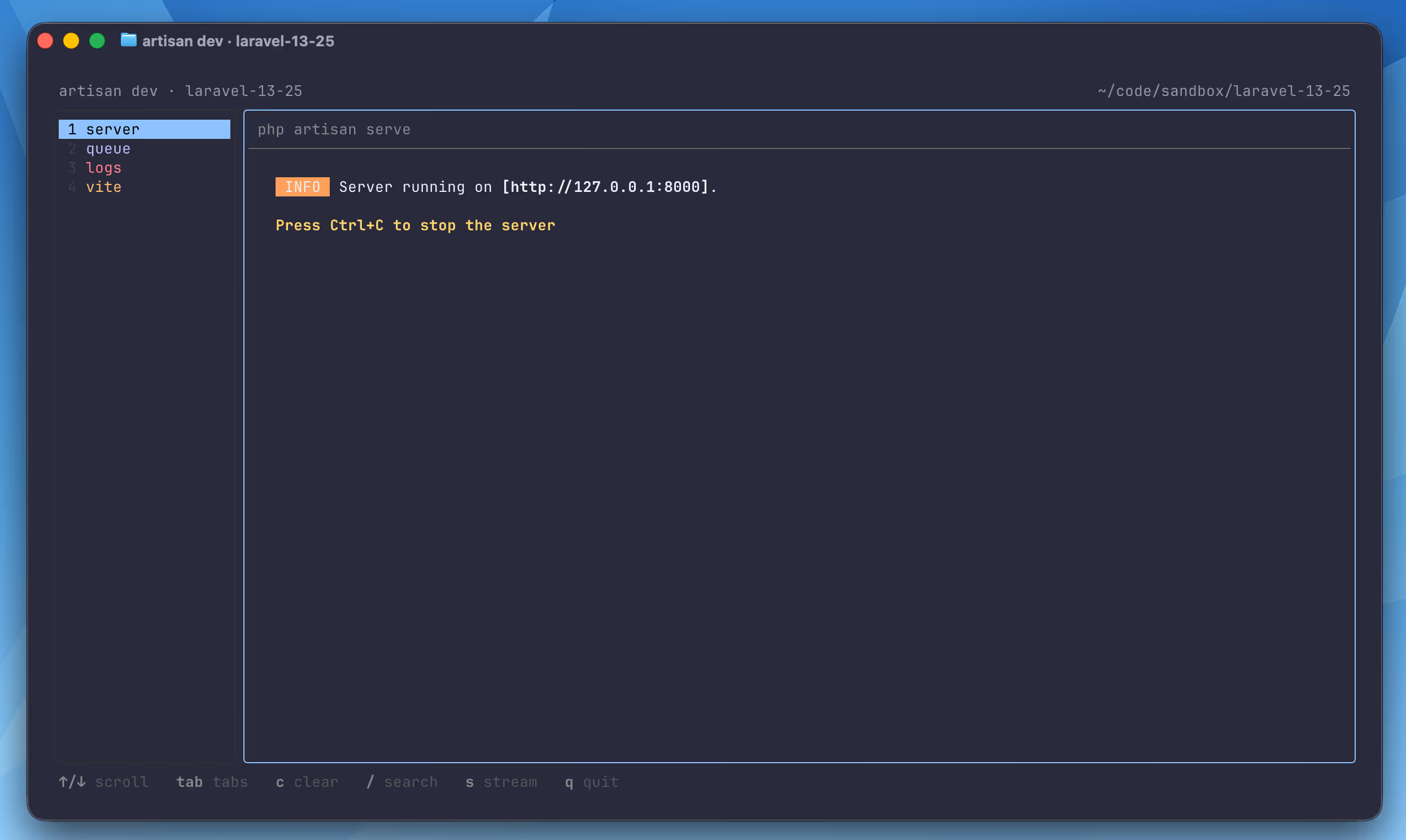Click the http://127.0.0.1:8000 server URL

pyautogui.click(x=606, y=187)
